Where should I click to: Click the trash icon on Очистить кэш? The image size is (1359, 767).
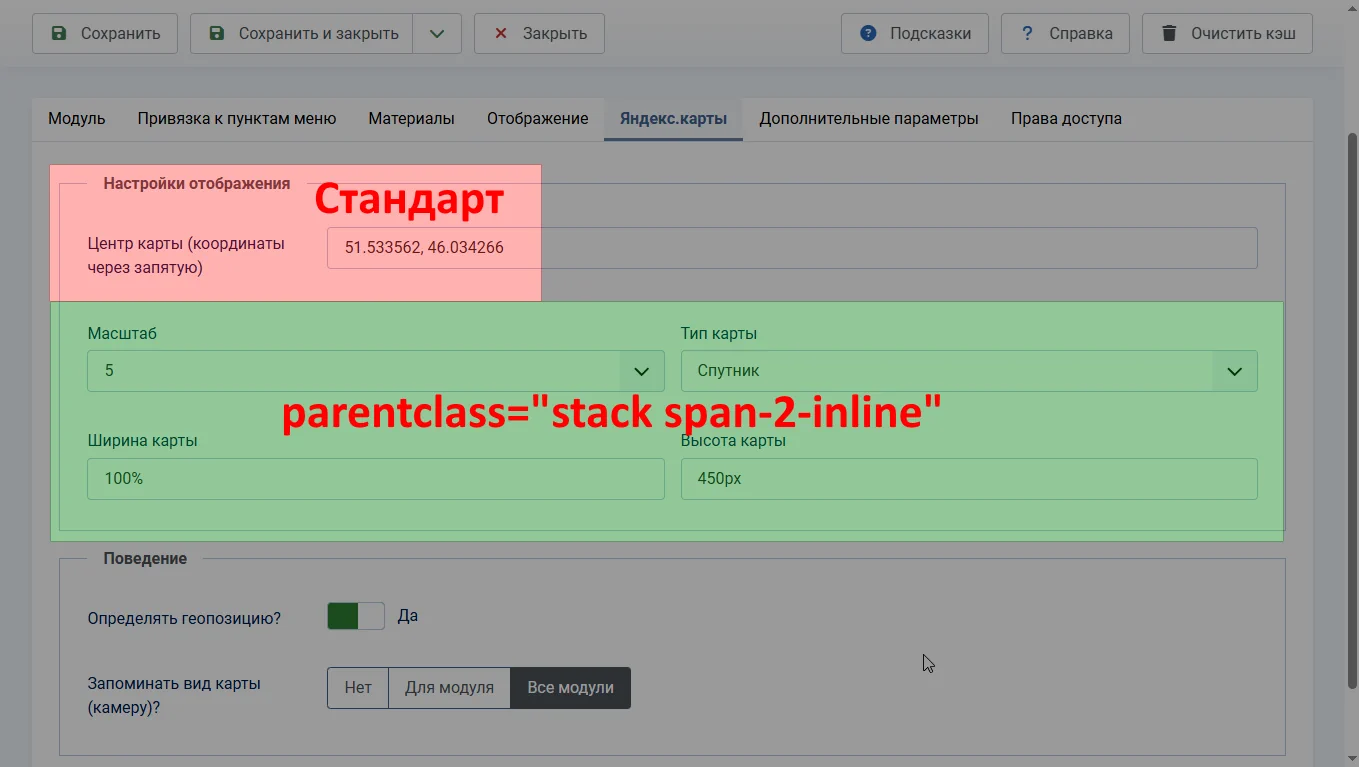tap(1169, 33)
